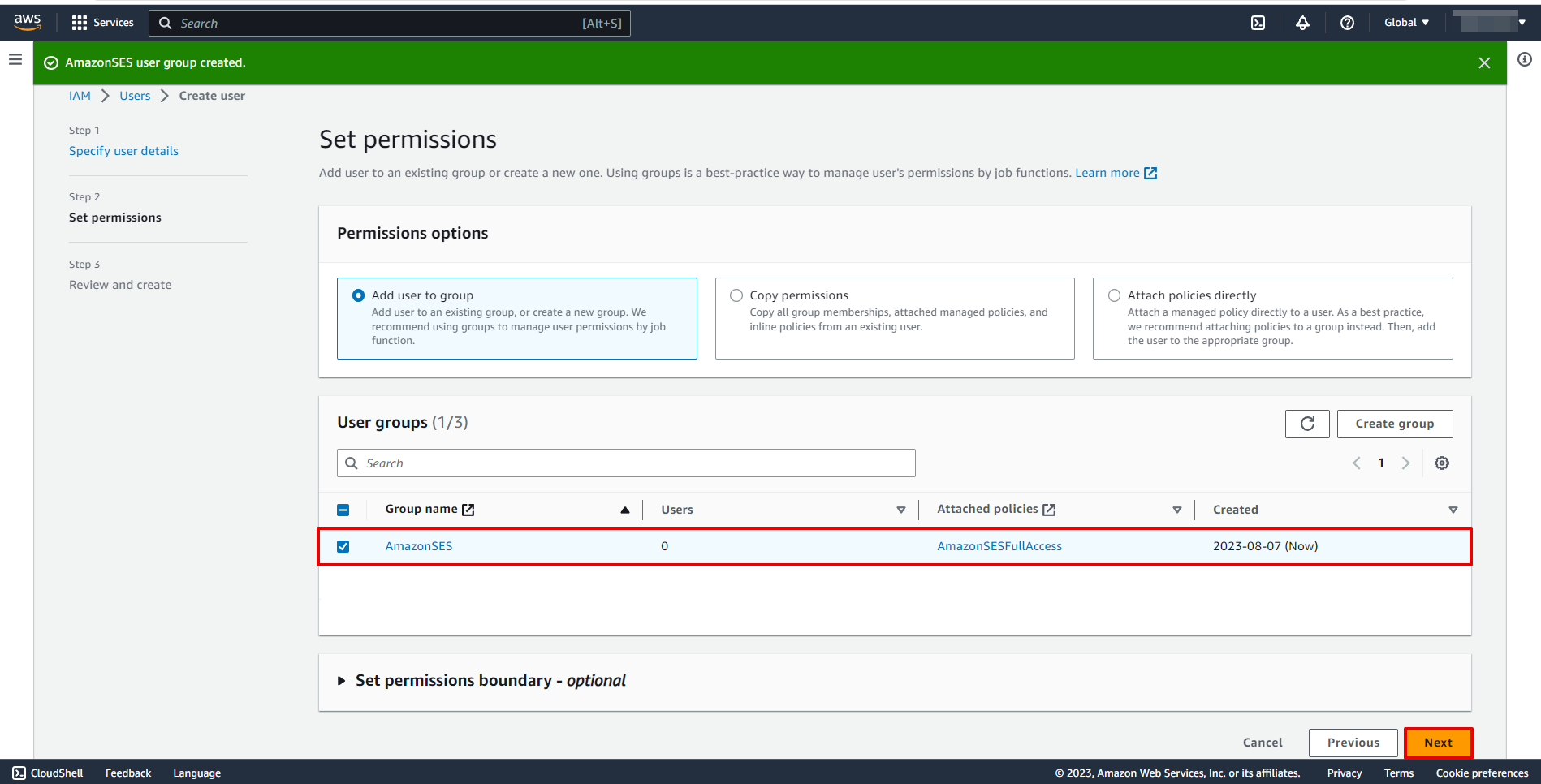Viewport: 1541px width, 784px height.
Task: Open AmazonSESFullAccess policy link
Action: (x=999, y=546)
